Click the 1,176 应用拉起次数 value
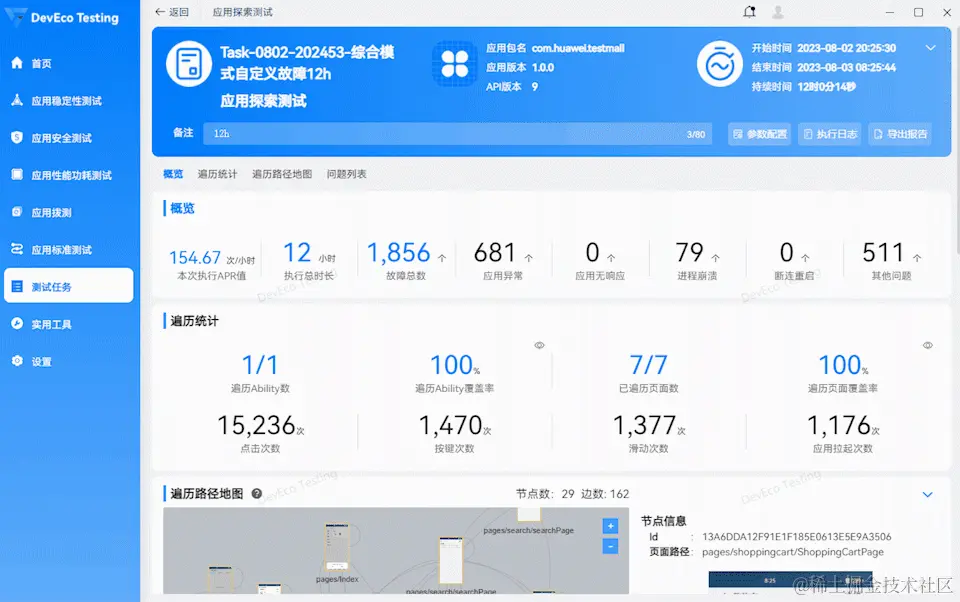 839,425
